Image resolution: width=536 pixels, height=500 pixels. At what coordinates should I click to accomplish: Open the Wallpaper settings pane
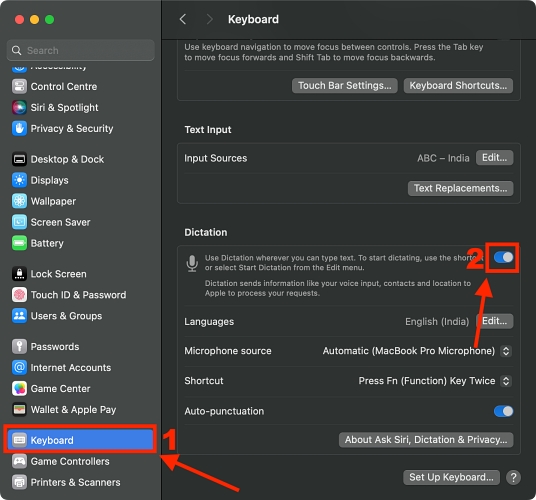[53, 201]
